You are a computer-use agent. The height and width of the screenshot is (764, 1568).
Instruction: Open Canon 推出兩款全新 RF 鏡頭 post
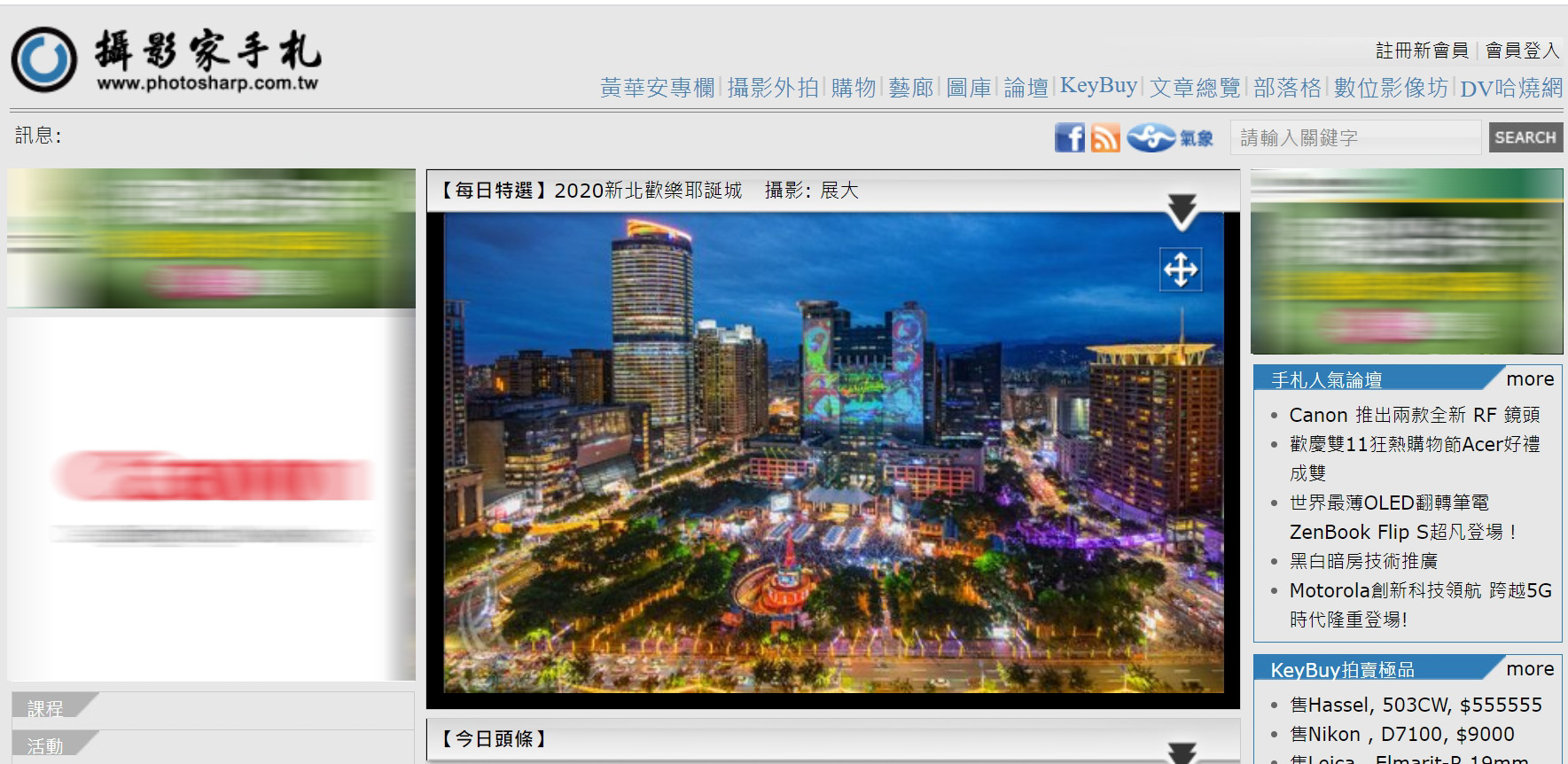point(1414,415)
